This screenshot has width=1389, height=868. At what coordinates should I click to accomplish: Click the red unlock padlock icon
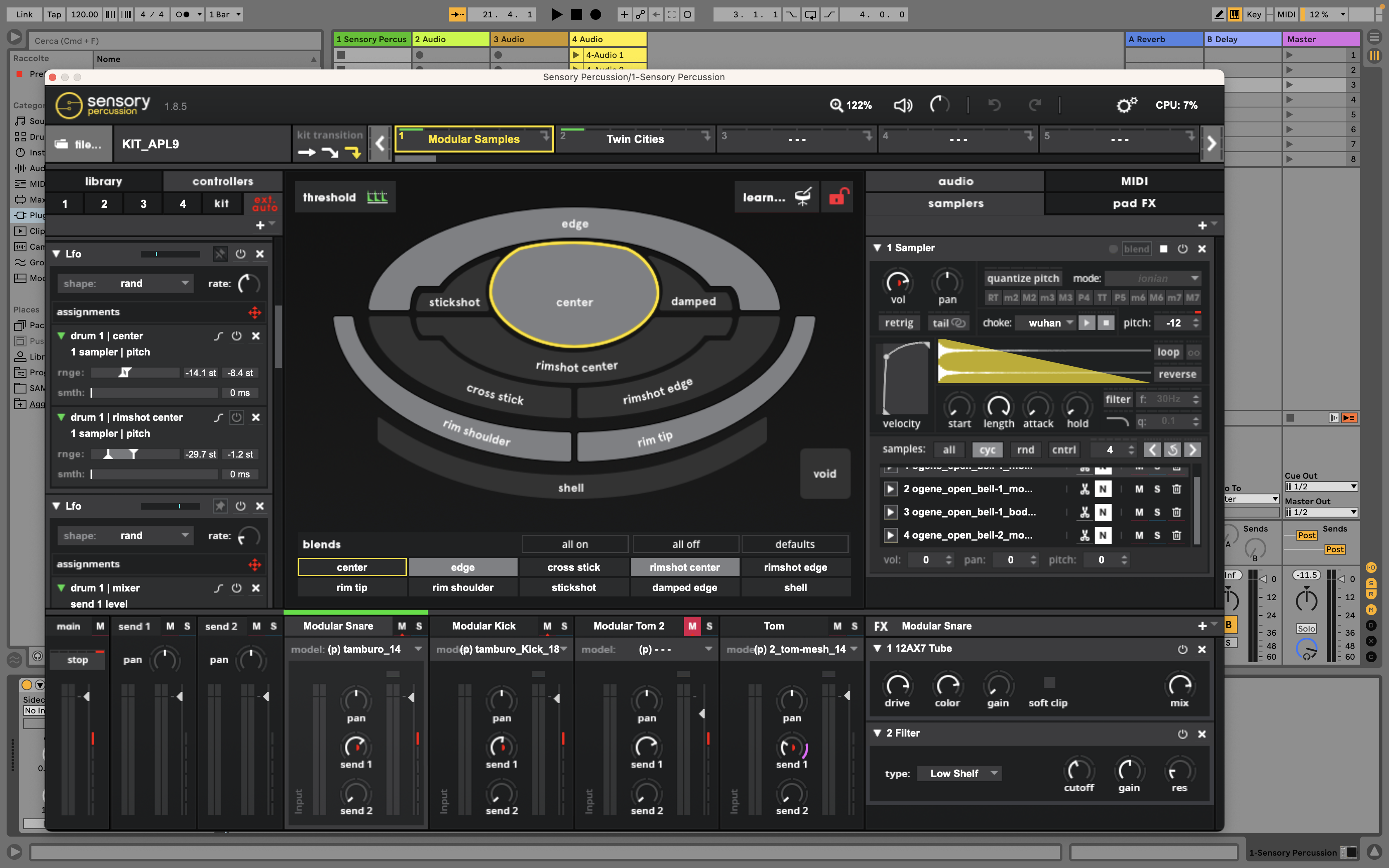point(838,197)
